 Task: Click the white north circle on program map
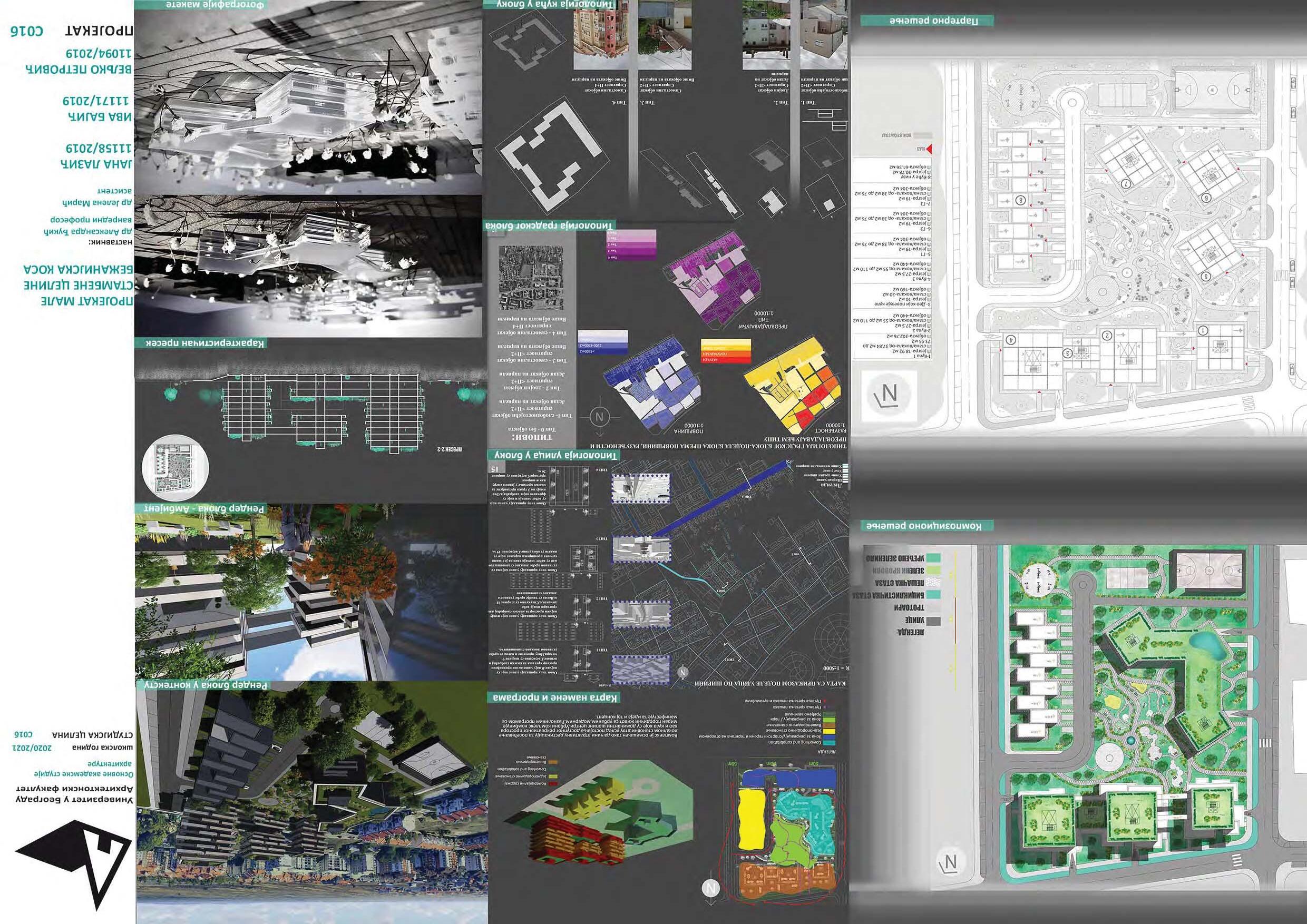coord(710,888)
